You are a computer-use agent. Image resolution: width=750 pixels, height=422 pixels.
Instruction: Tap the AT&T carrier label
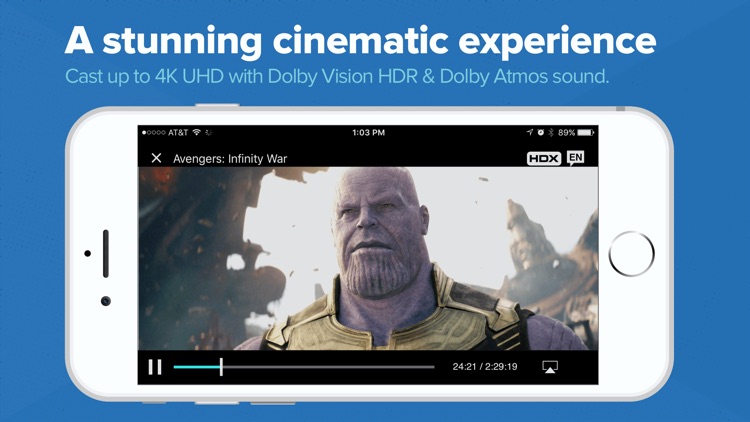[177, 132]
